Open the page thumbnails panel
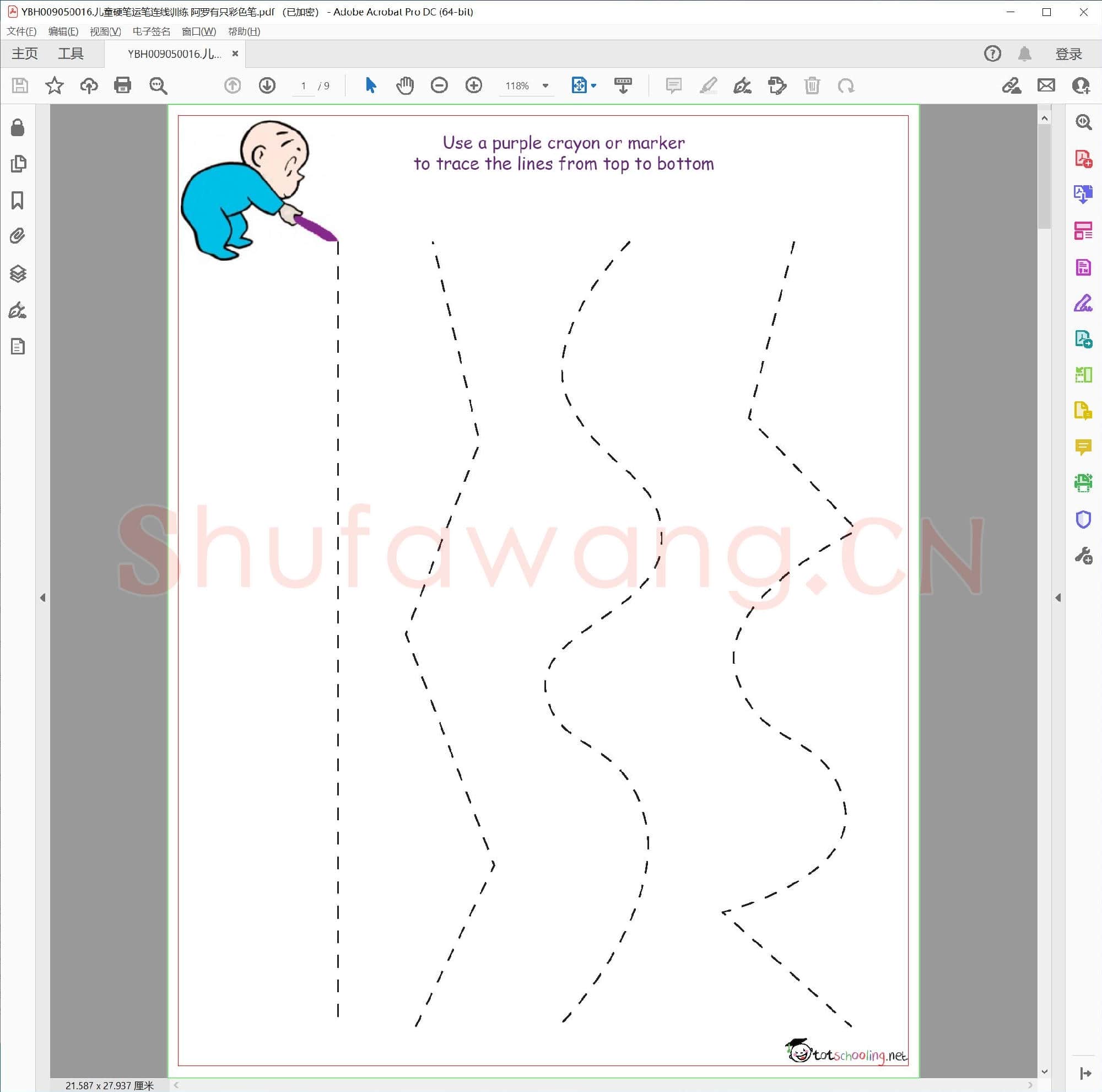1102x1092 pixels. coord(18,164)
